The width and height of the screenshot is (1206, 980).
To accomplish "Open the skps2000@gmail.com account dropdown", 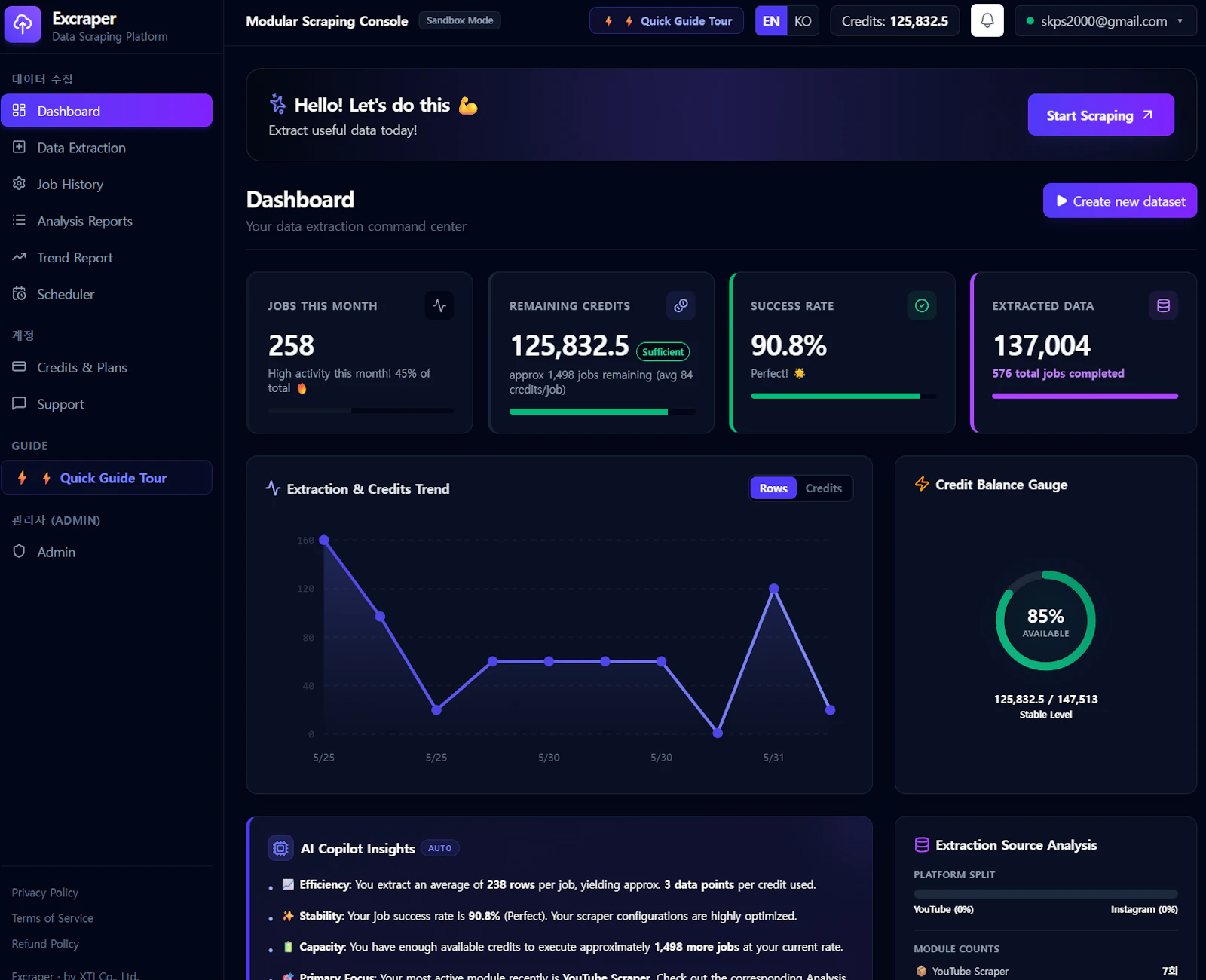I will [1106, 21].
